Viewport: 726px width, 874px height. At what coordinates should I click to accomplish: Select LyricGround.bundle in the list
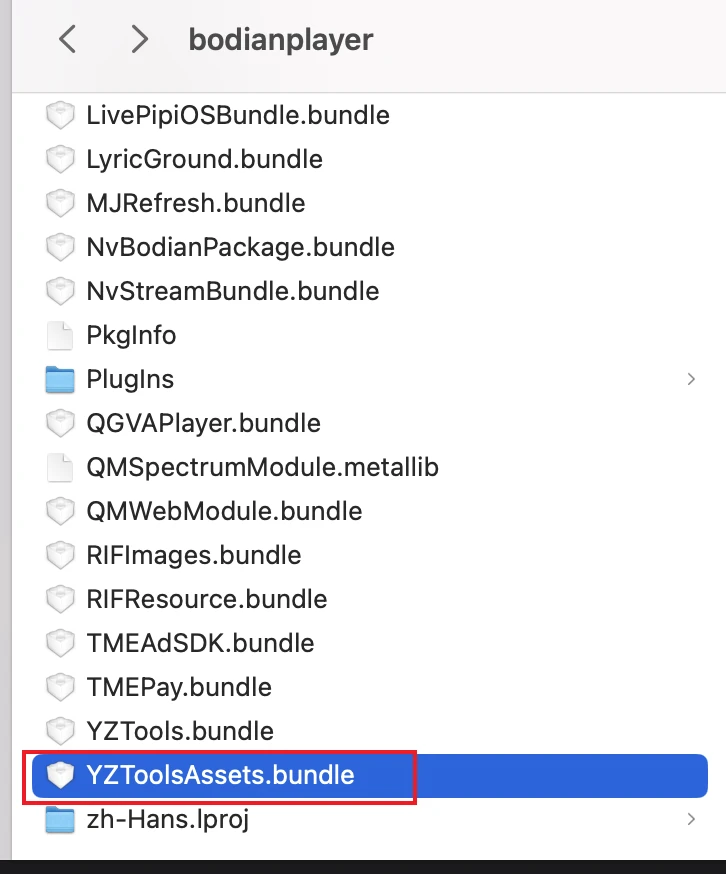[204, 159]
